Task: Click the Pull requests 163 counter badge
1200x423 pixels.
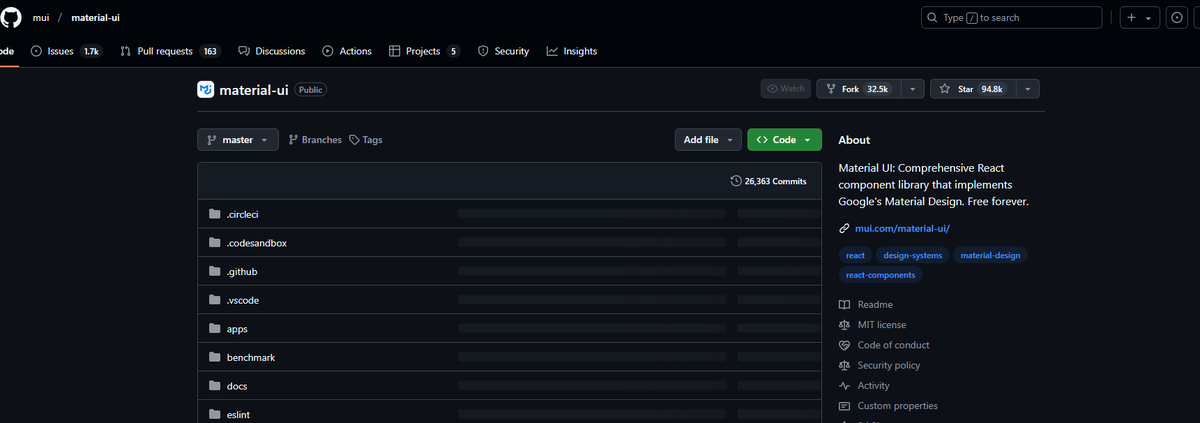Action: pyautogui.click(x=210, y=51)
